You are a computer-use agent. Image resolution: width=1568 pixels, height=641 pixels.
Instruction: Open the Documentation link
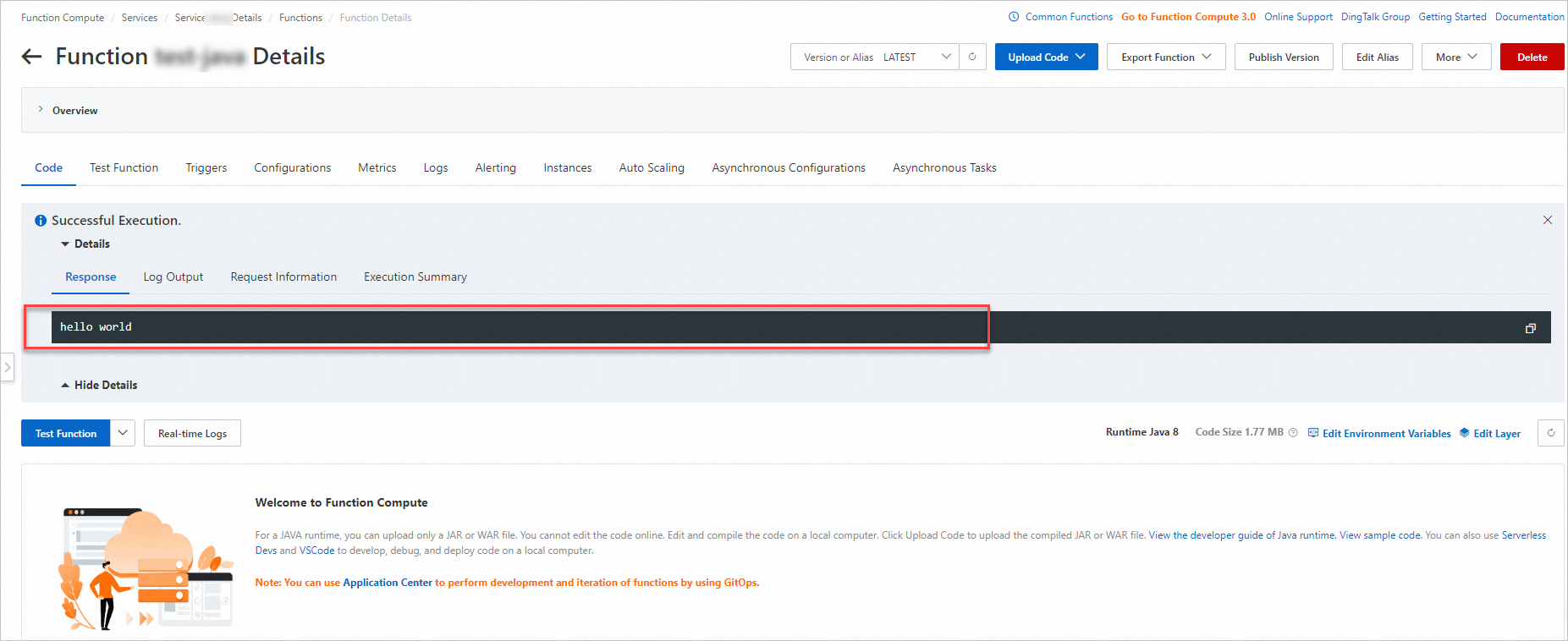coord(1530,17)
